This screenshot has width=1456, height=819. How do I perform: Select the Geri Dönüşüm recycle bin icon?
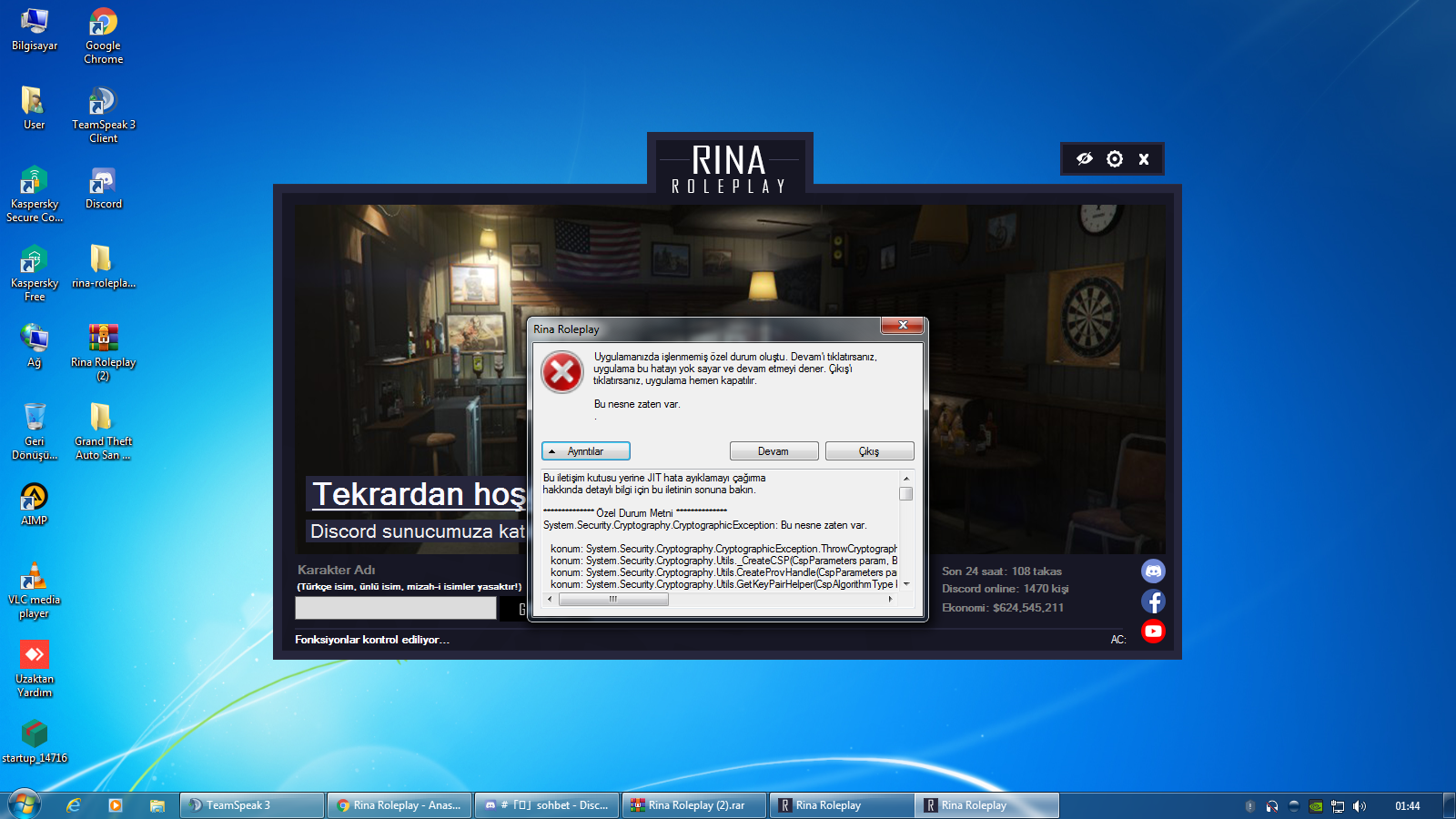pyautogui.click(x=35, y=432)
